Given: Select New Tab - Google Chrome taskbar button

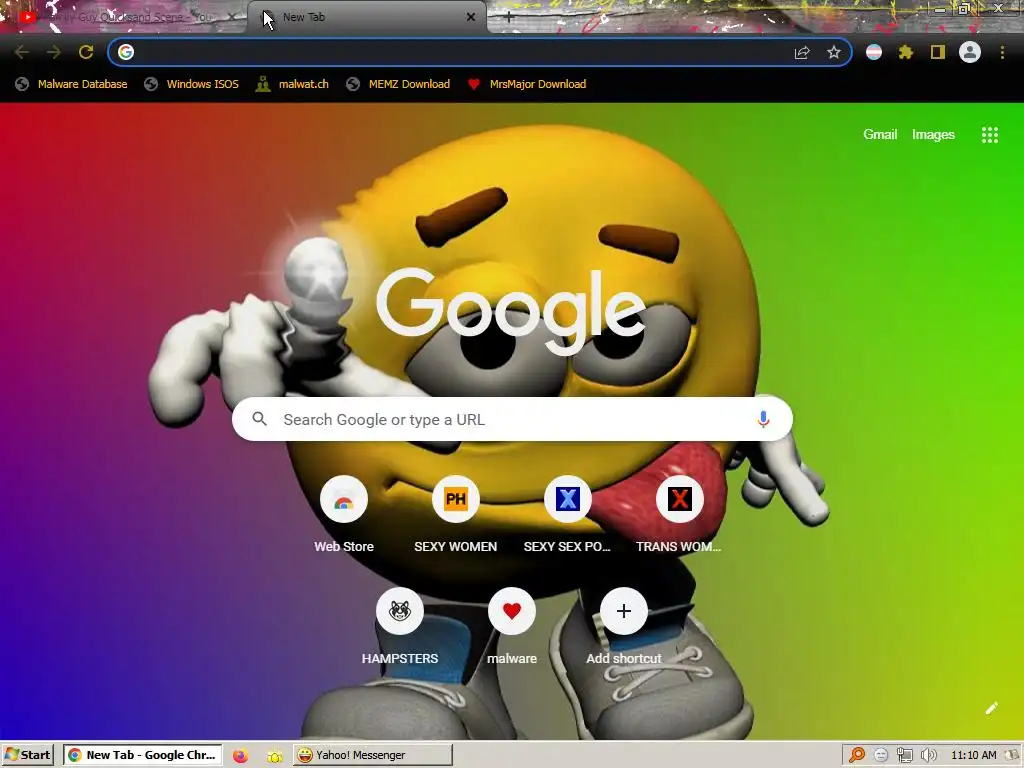Looking at the screenshot, I should click(142, 755).
